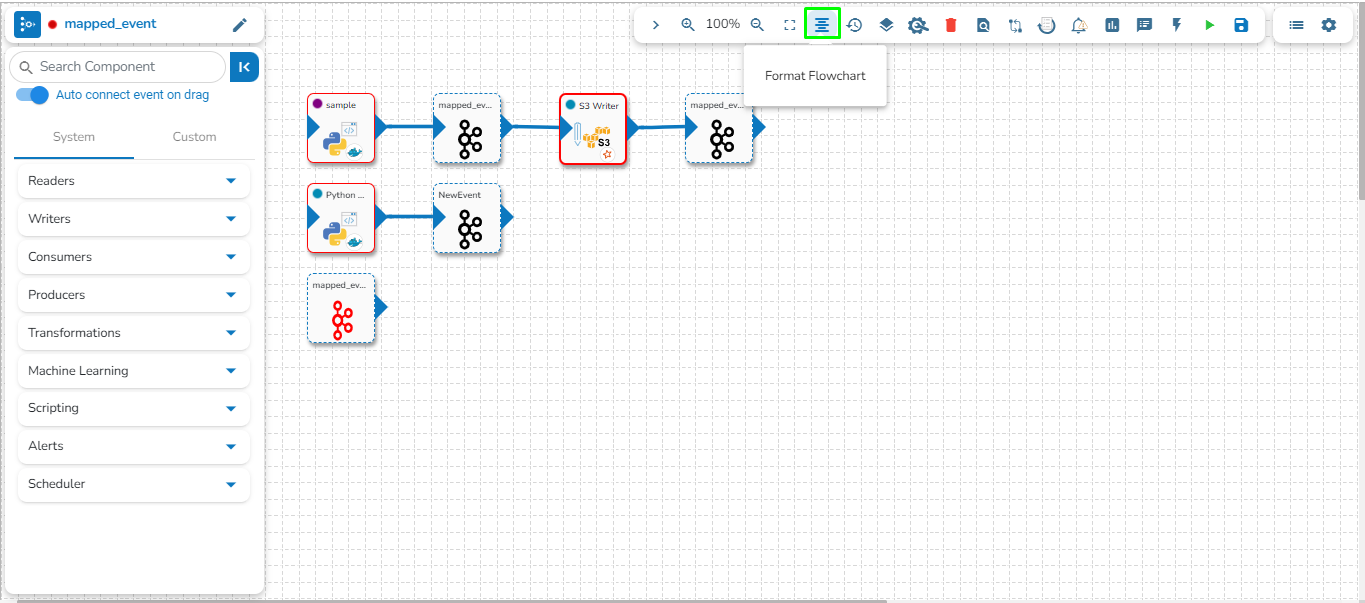Expand the Scheduler category

point(134,484)
